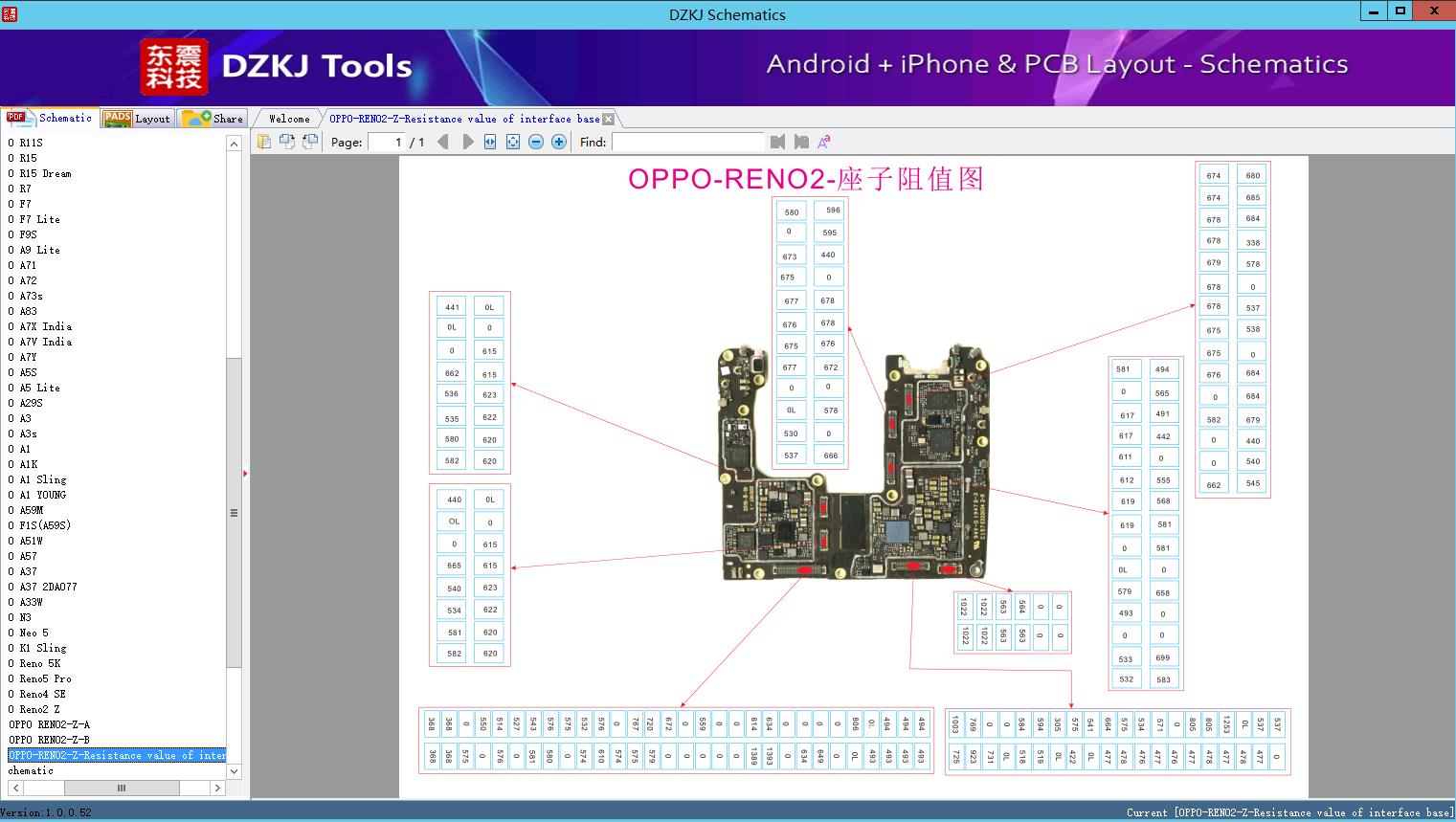This screenshot has height=822, width=1456.
Task: Select Reno2 Z in the list
Action: point(34,709)
